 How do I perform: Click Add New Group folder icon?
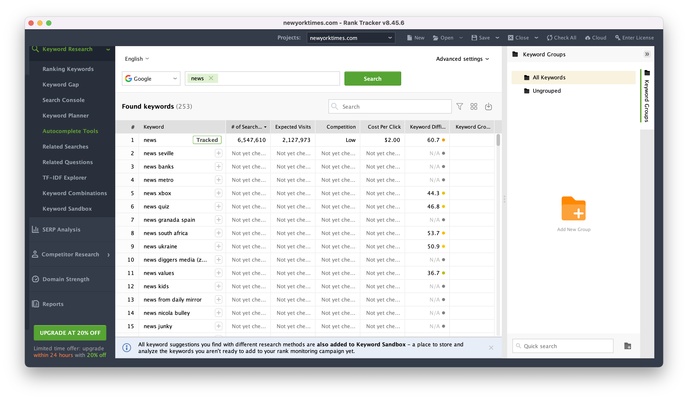coord(573,208)
